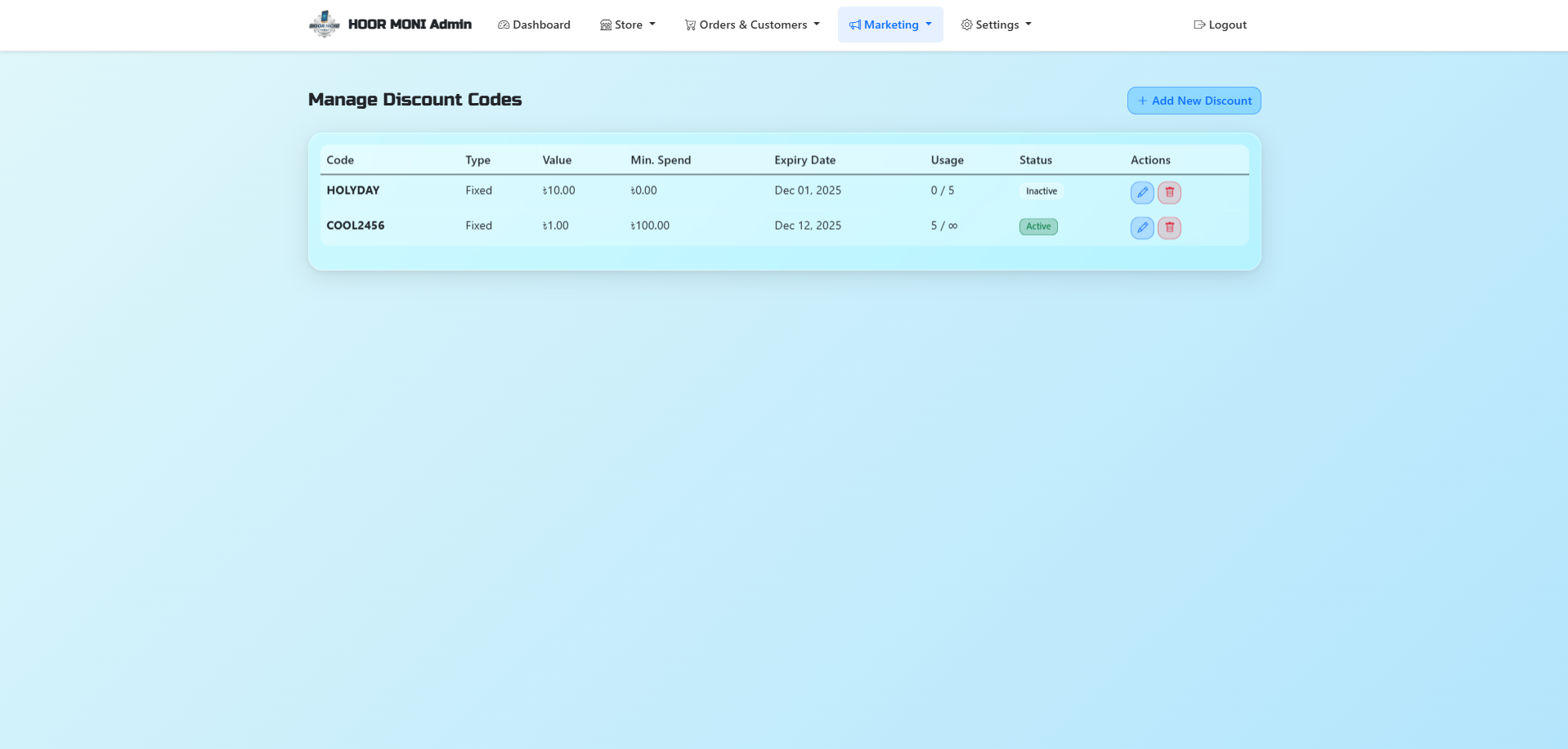The height and width of the screenshot is (749, 1568).
Task: Go to Dashboard page
Action: pyautogui.click(x=534, y=25)
